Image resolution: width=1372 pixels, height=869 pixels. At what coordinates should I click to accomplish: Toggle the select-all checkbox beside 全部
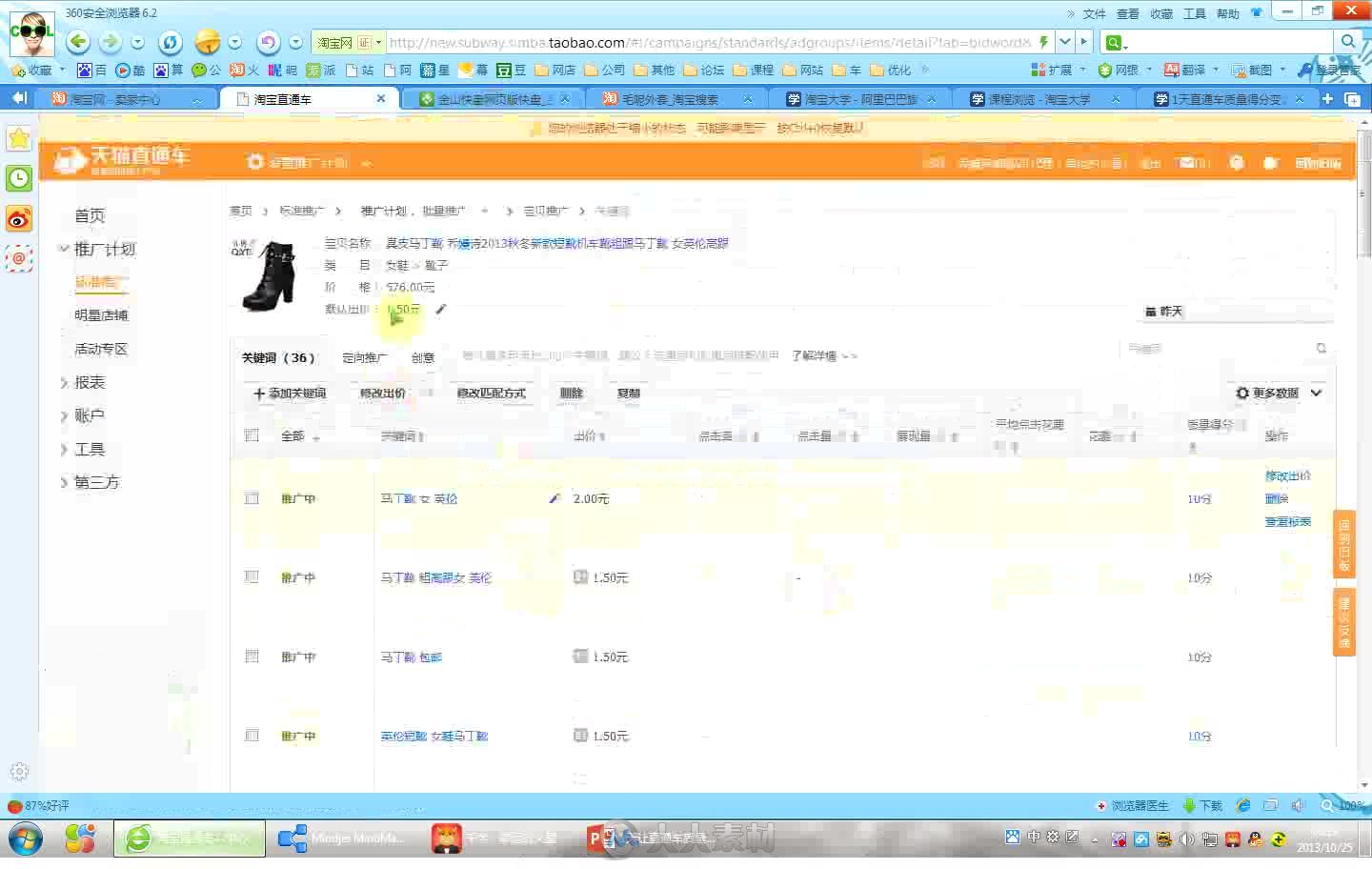click(x=252, y=435)
